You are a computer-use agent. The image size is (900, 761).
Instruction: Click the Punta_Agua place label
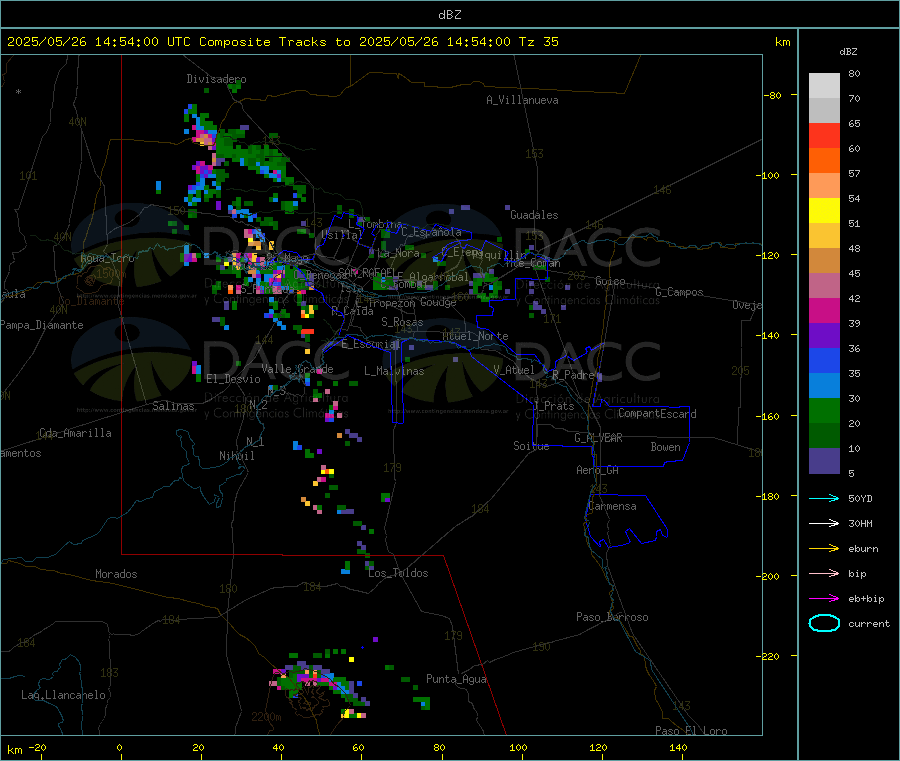(x=456, y=679)
